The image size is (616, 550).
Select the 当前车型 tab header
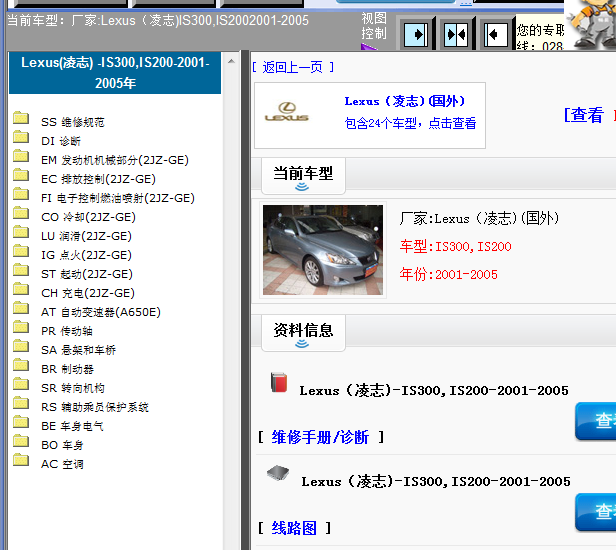pos(303,176)
